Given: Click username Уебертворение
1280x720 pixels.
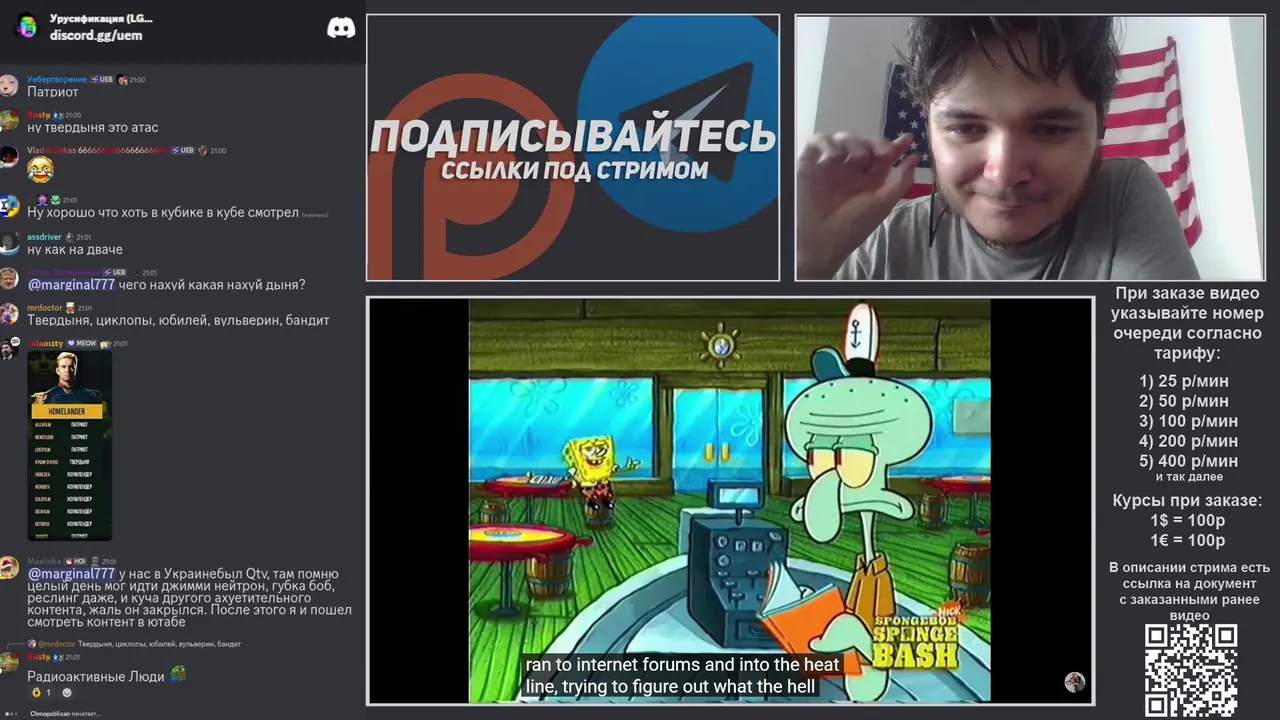Looking at the screenshot, I should click(57, 79).
